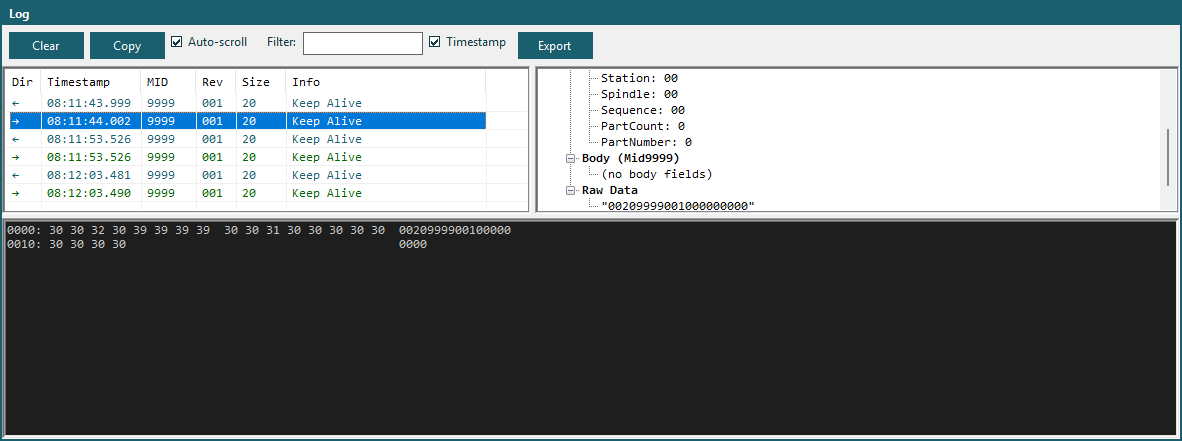Image resolution: width=1182 pixels, height=441 pixels.
Task: Select the log row at 08:12:03.481
Action: 247,175
